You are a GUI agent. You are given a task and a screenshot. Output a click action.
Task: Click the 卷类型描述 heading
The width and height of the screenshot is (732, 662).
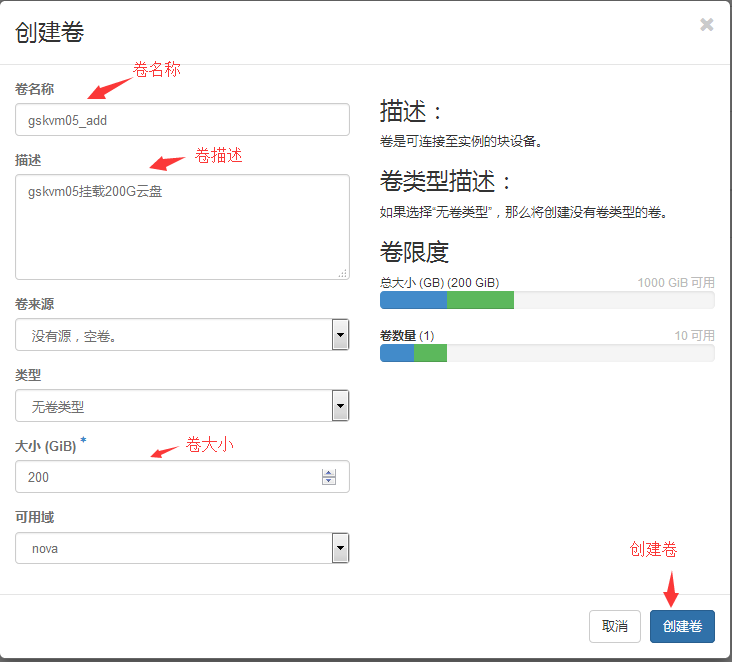click(446, 181)
